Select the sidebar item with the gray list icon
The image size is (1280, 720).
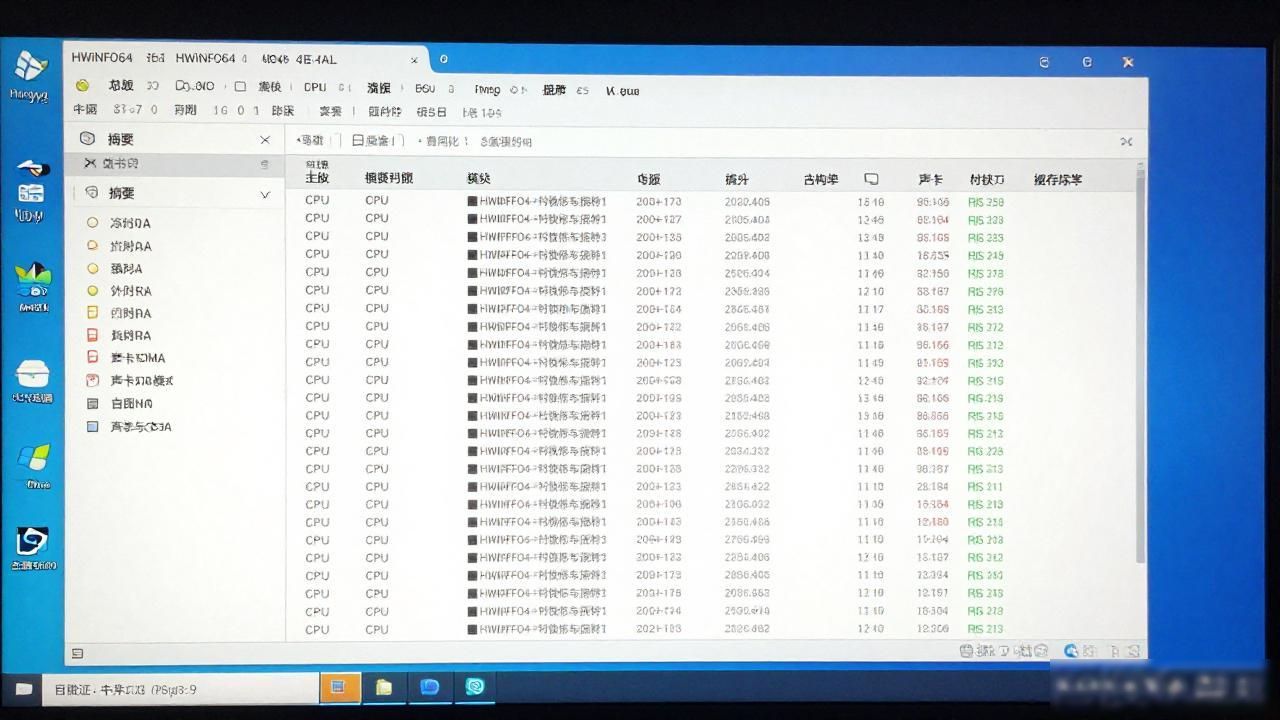coord(119,404)
